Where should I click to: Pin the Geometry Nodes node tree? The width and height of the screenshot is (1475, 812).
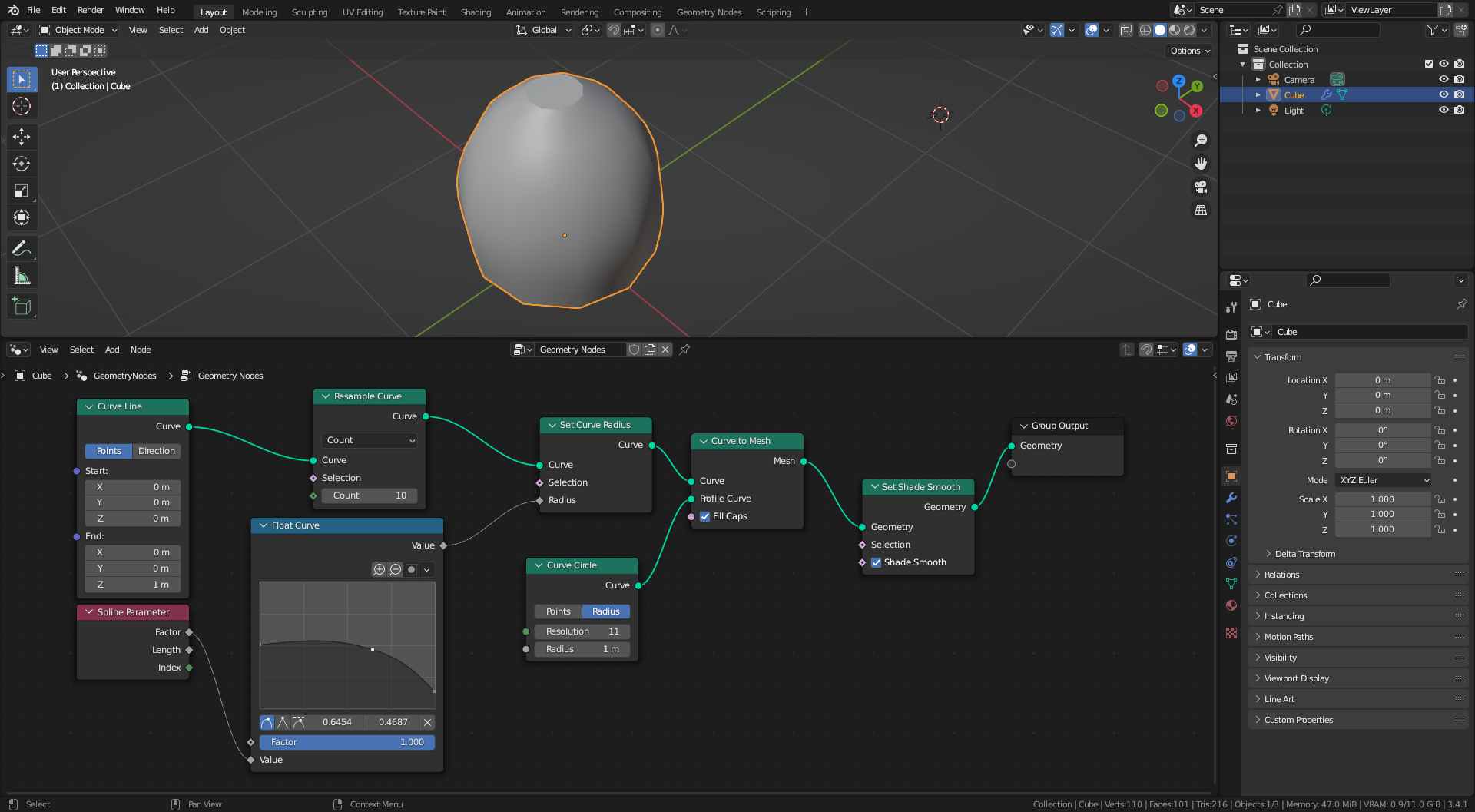(x=684, y=350)
